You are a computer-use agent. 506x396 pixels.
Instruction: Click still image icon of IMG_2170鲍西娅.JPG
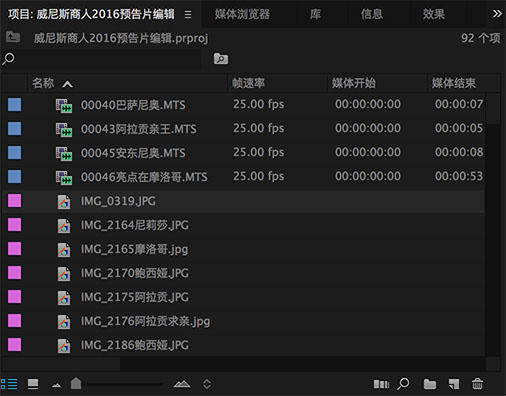click(64, 274)
